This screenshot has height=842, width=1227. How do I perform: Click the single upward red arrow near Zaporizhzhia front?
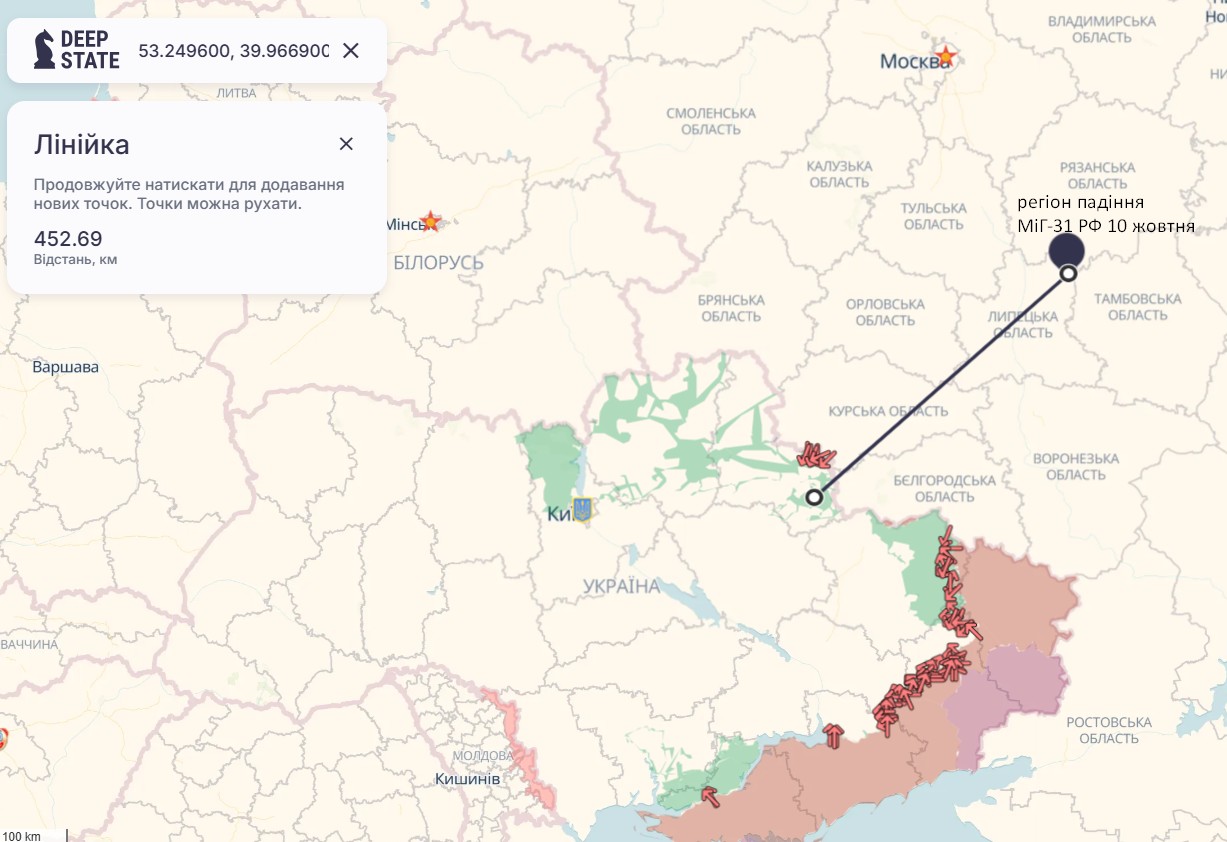834,736
